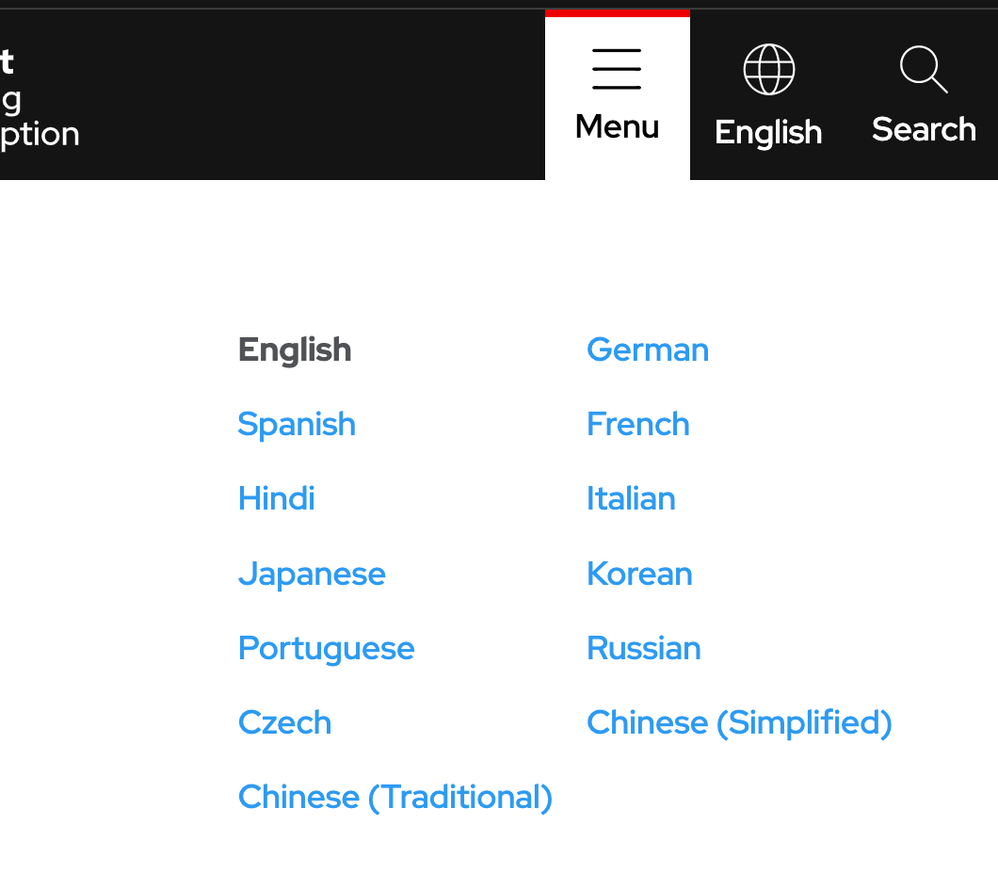Click the hamburger menu icon
Screen dimensions: 998x876
tap(617, 69)
